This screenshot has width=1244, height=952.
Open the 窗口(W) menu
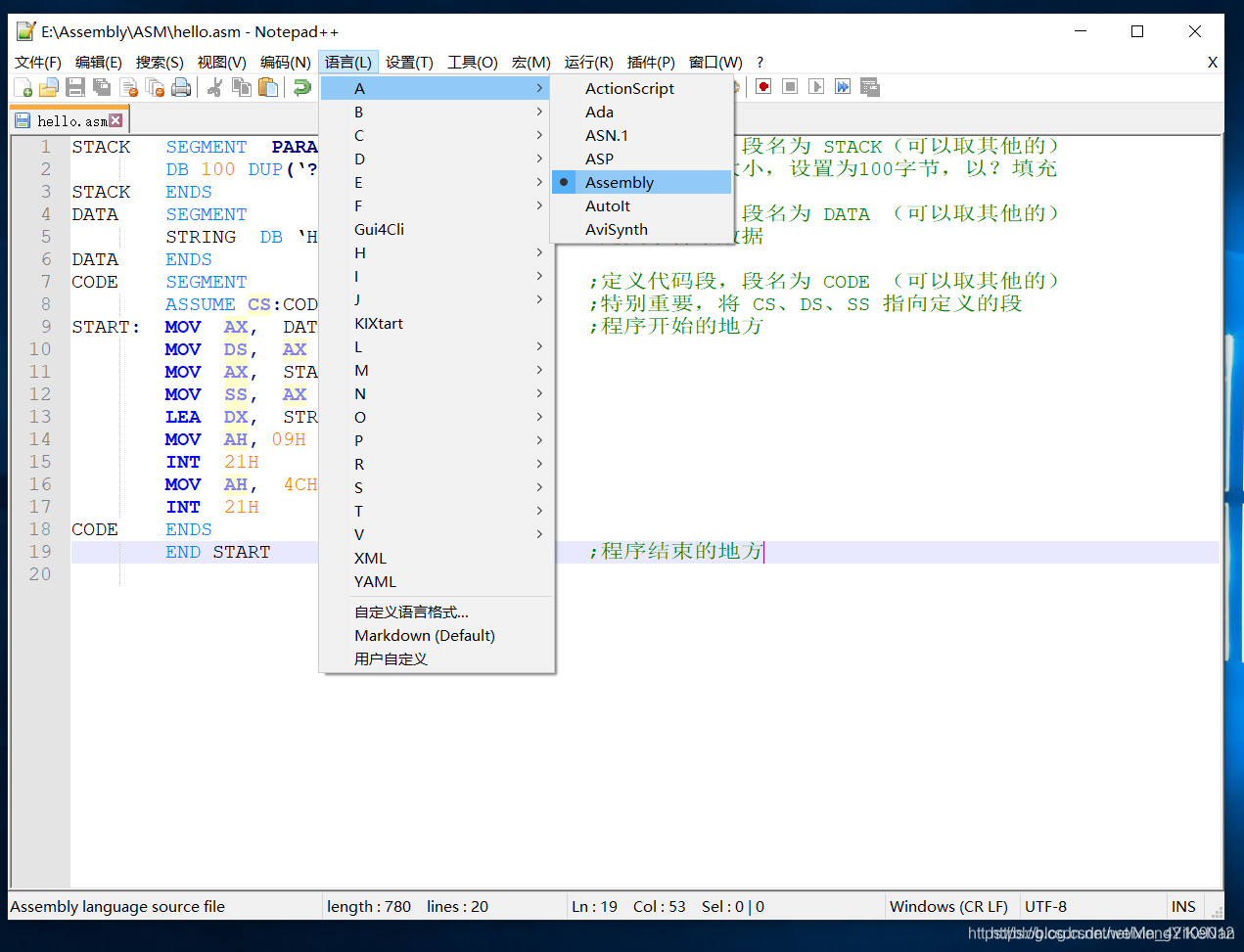(715, 62)
